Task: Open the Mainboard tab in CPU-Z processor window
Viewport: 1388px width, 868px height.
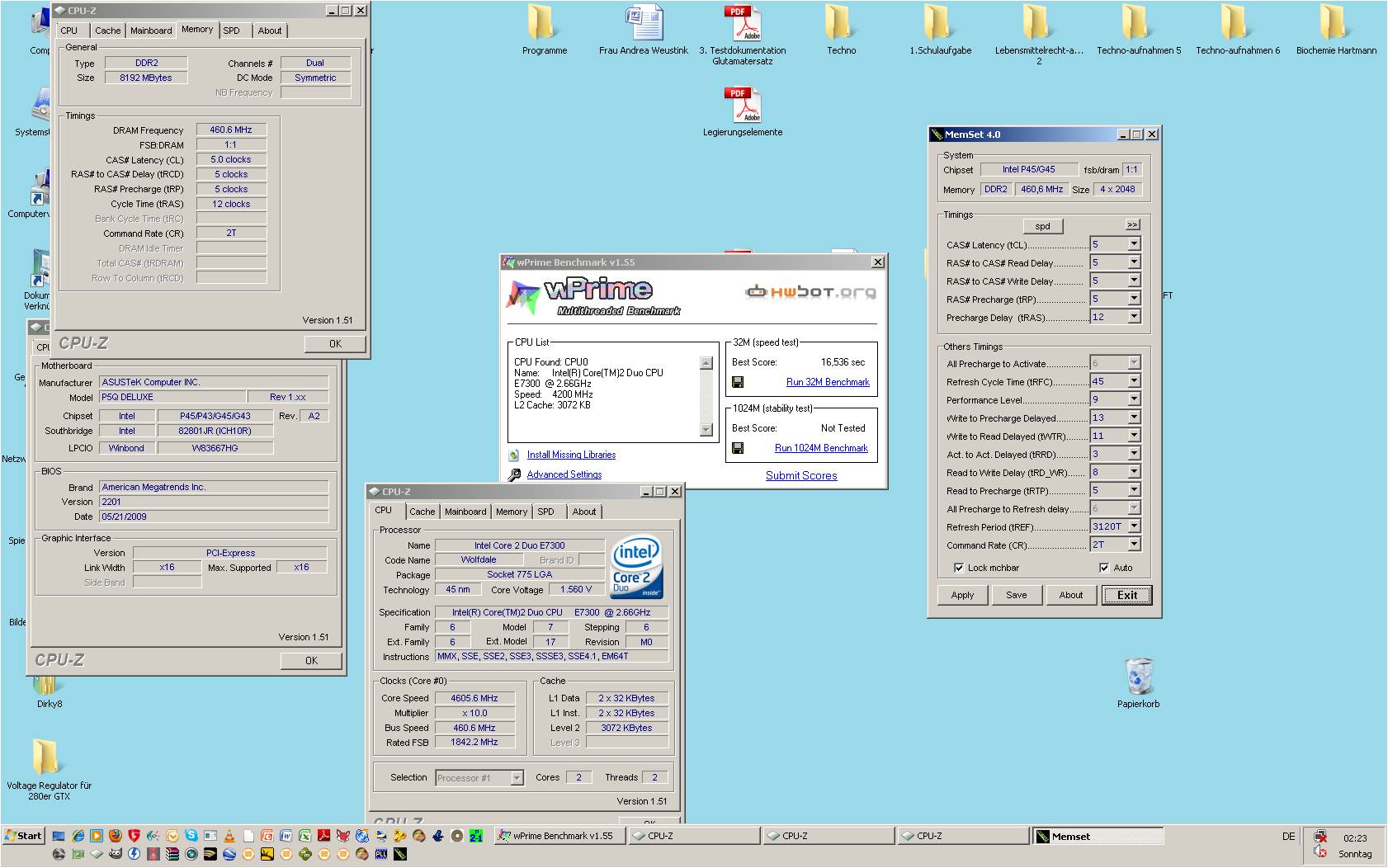Action: click(x=465, y=512)
